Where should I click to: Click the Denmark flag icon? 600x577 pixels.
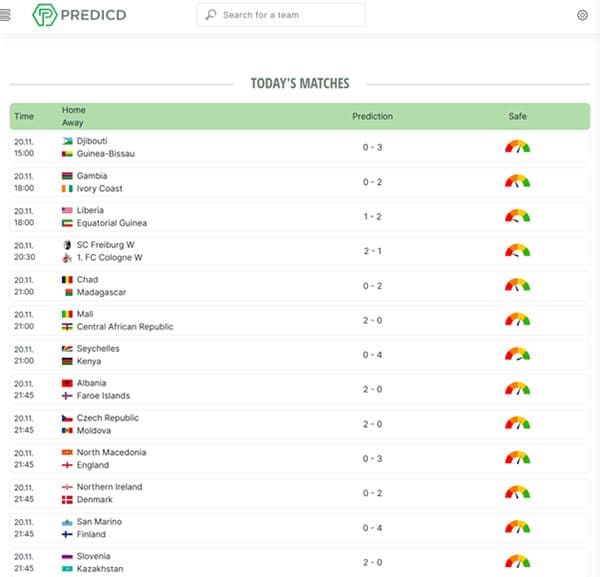(x=67, y=500)
